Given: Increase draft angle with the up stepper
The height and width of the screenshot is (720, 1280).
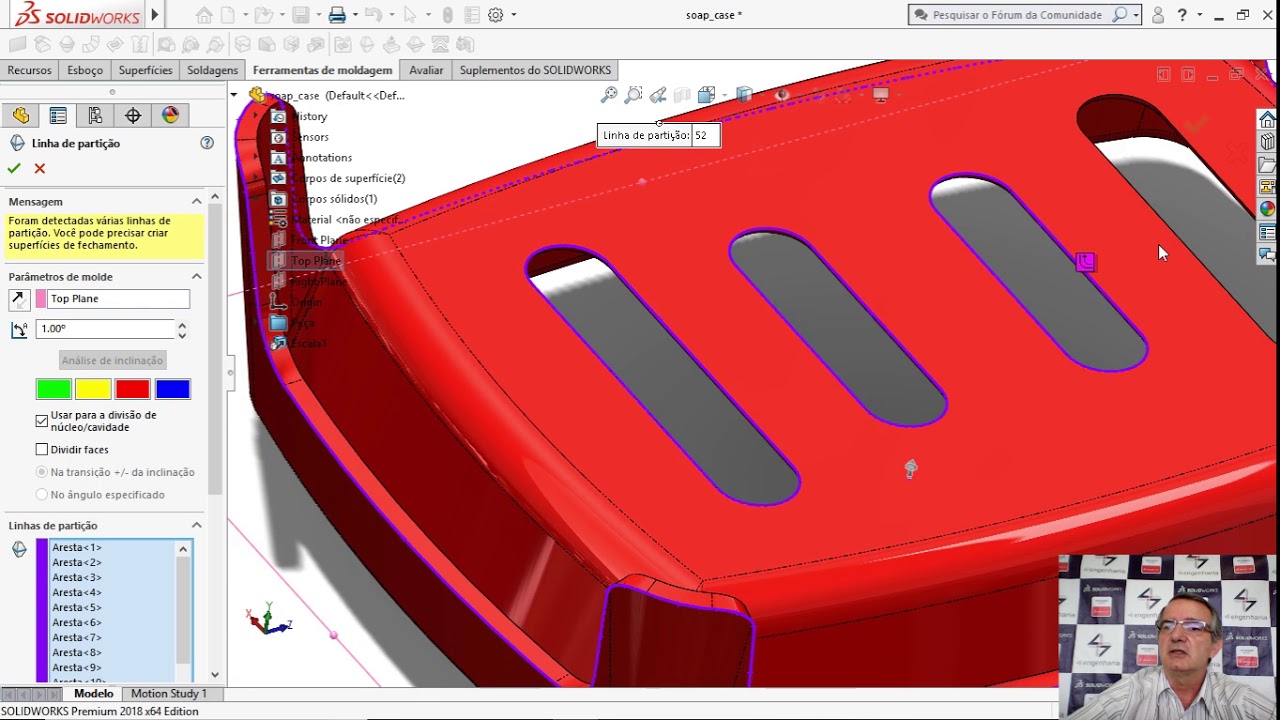Looking at the screenshot, I should pyautogui.click(x=182, y=324).
